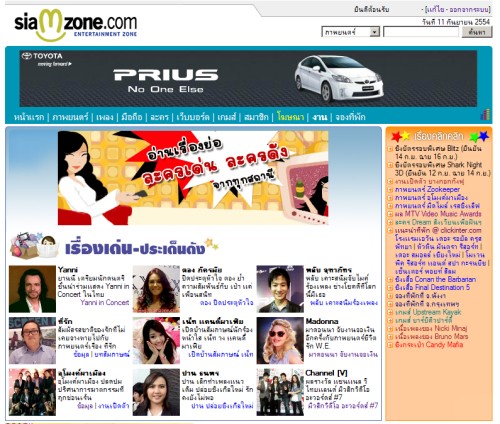Open สมาชิก in the navigation bar
Viewport: 500px width, 424px height.
[x=256, y=117]
